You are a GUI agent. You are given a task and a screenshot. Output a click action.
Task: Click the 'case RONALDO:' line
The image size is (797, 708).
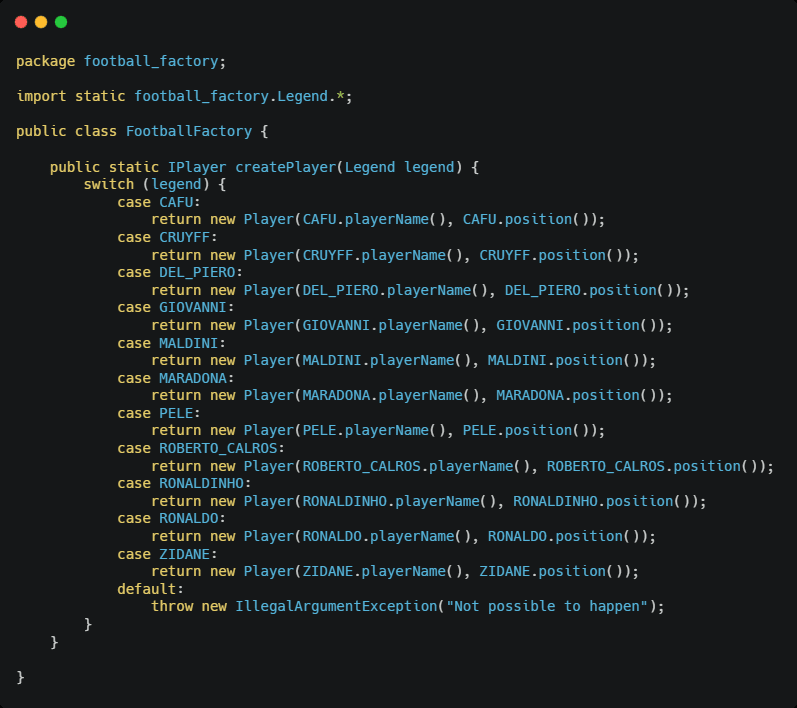coord(171,518)
